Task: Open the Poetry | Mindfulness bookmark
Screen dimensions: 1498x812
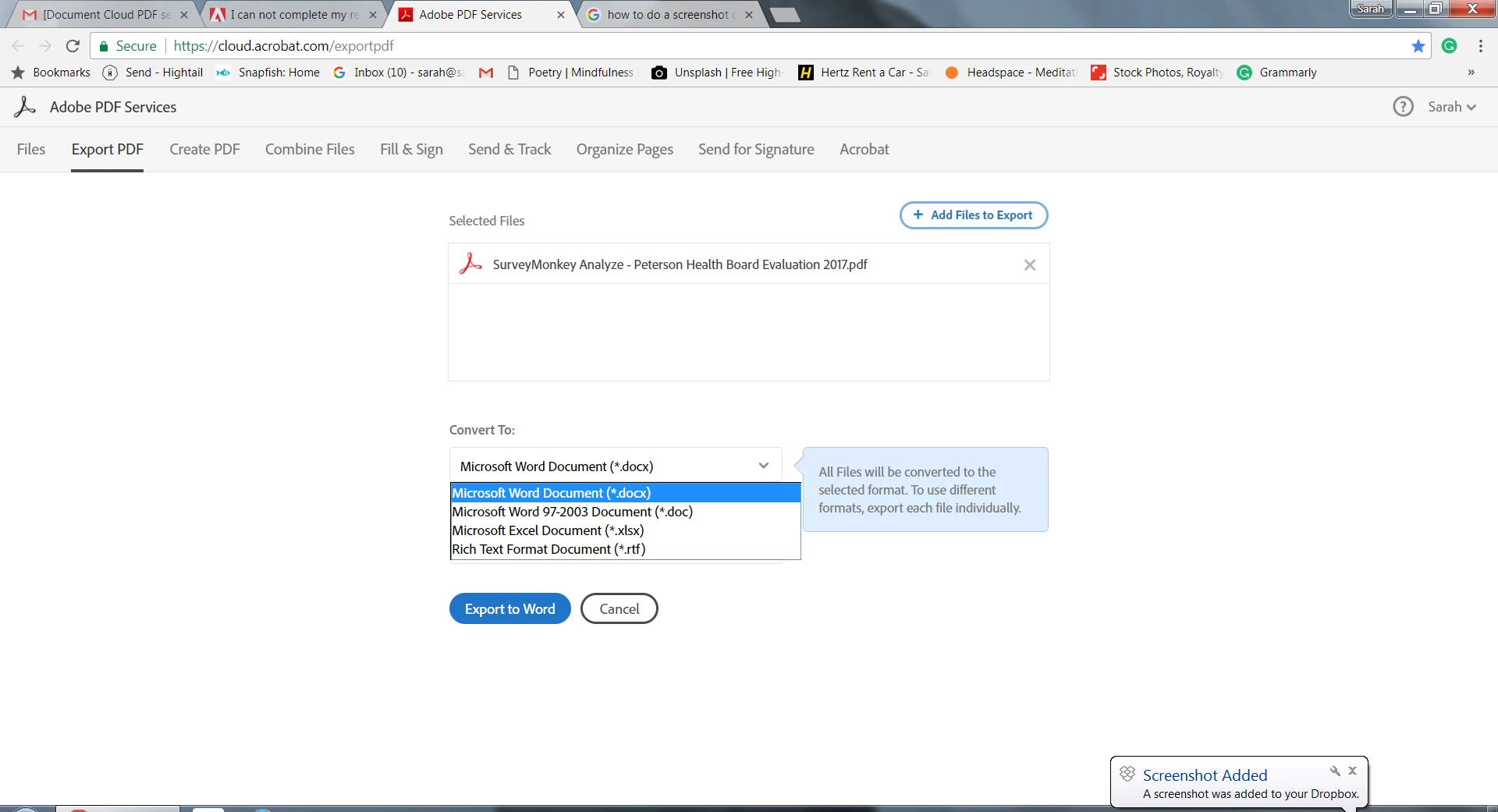Action: (x=570, y=73)
